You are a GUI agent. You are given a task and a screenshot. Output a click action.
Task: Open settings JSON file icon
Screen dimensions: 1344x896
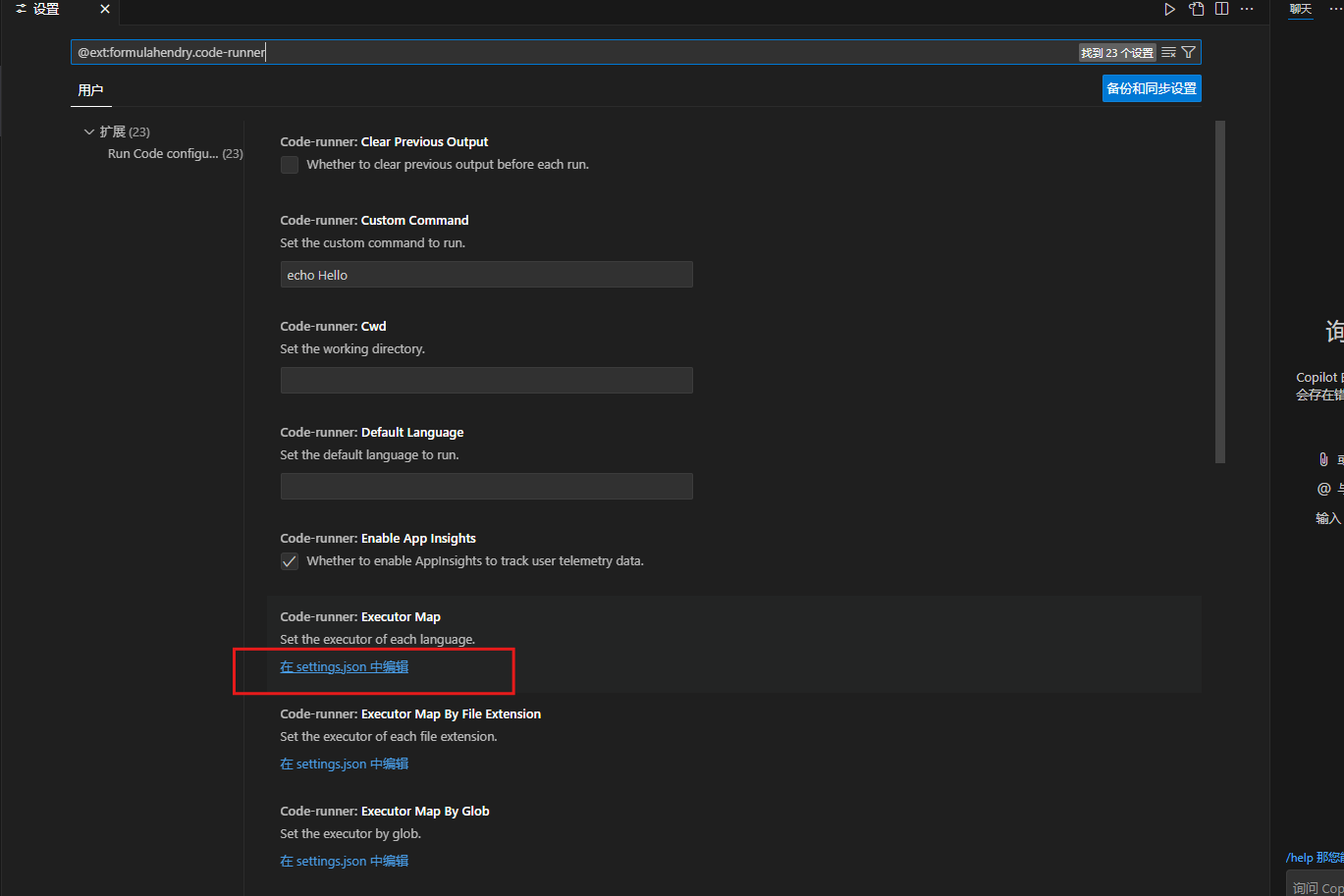tap(1196, 9)
